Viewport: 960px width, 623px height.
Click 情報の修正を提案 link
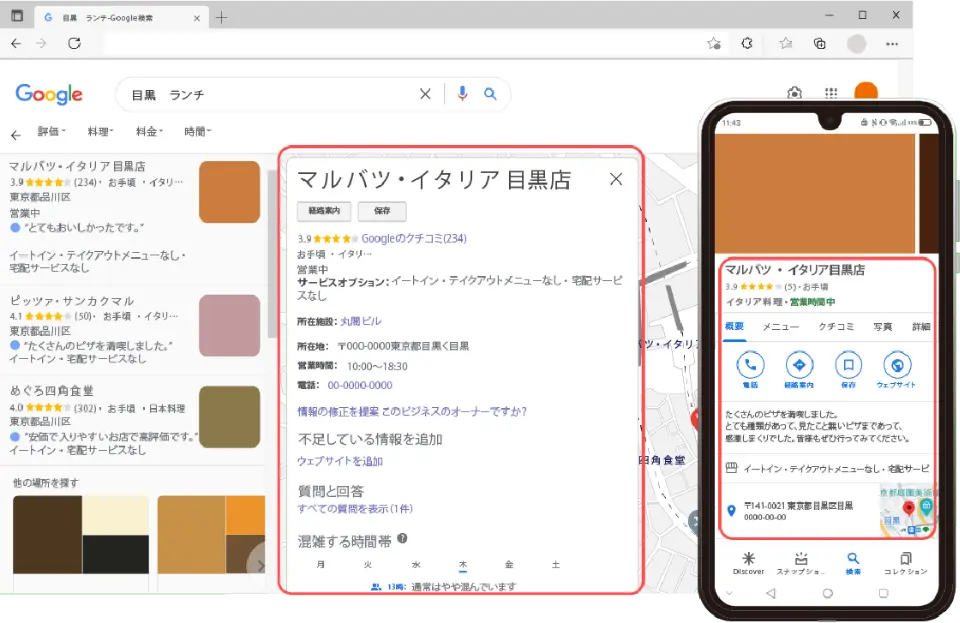(x=338, y=412)
